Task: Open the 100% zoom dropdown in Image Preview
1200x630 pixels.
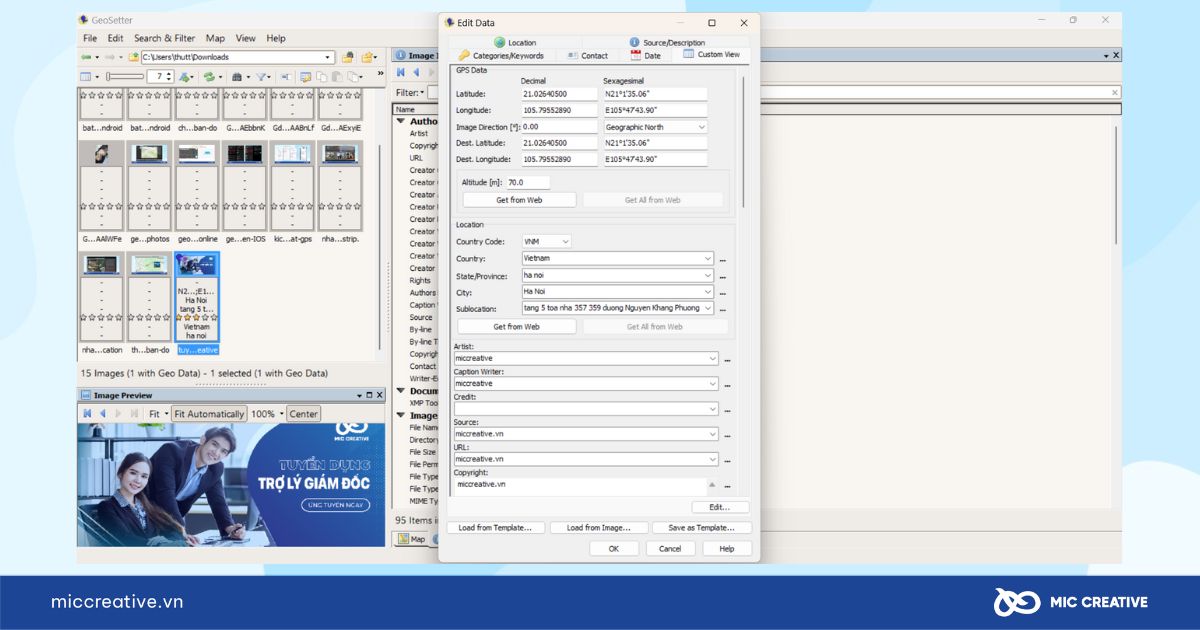Action: pyautogui.click(x=283, y=414)
